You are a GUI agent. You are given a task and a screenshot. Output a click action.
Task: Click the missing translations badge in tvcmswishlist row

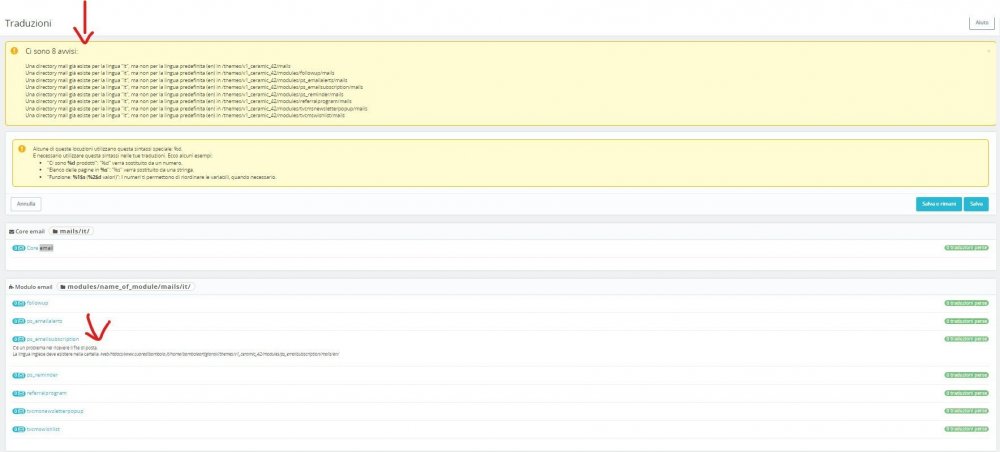click(966, 429)
